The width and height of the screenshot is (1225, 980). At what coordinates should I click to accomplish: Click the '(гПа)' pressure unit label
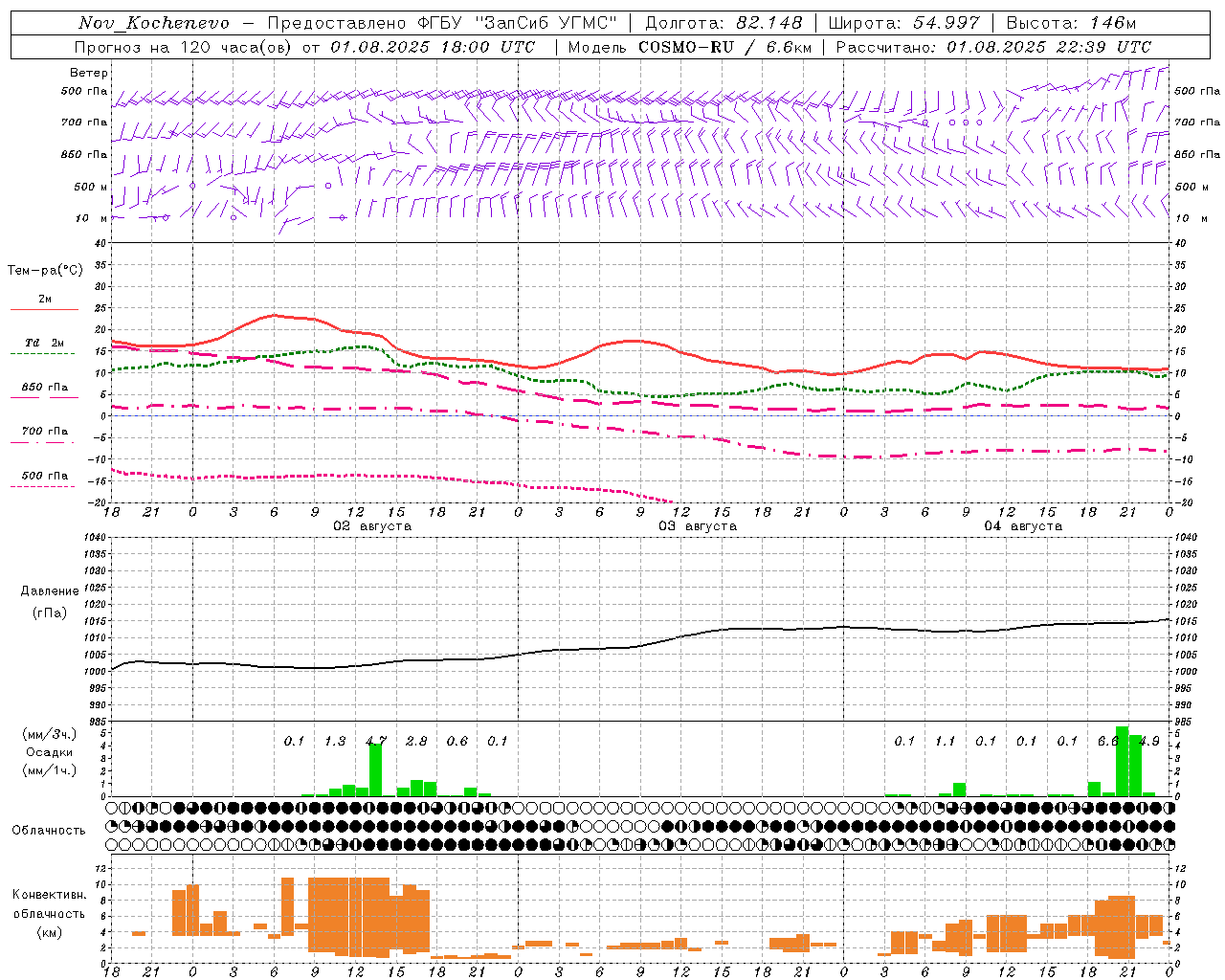50,612
